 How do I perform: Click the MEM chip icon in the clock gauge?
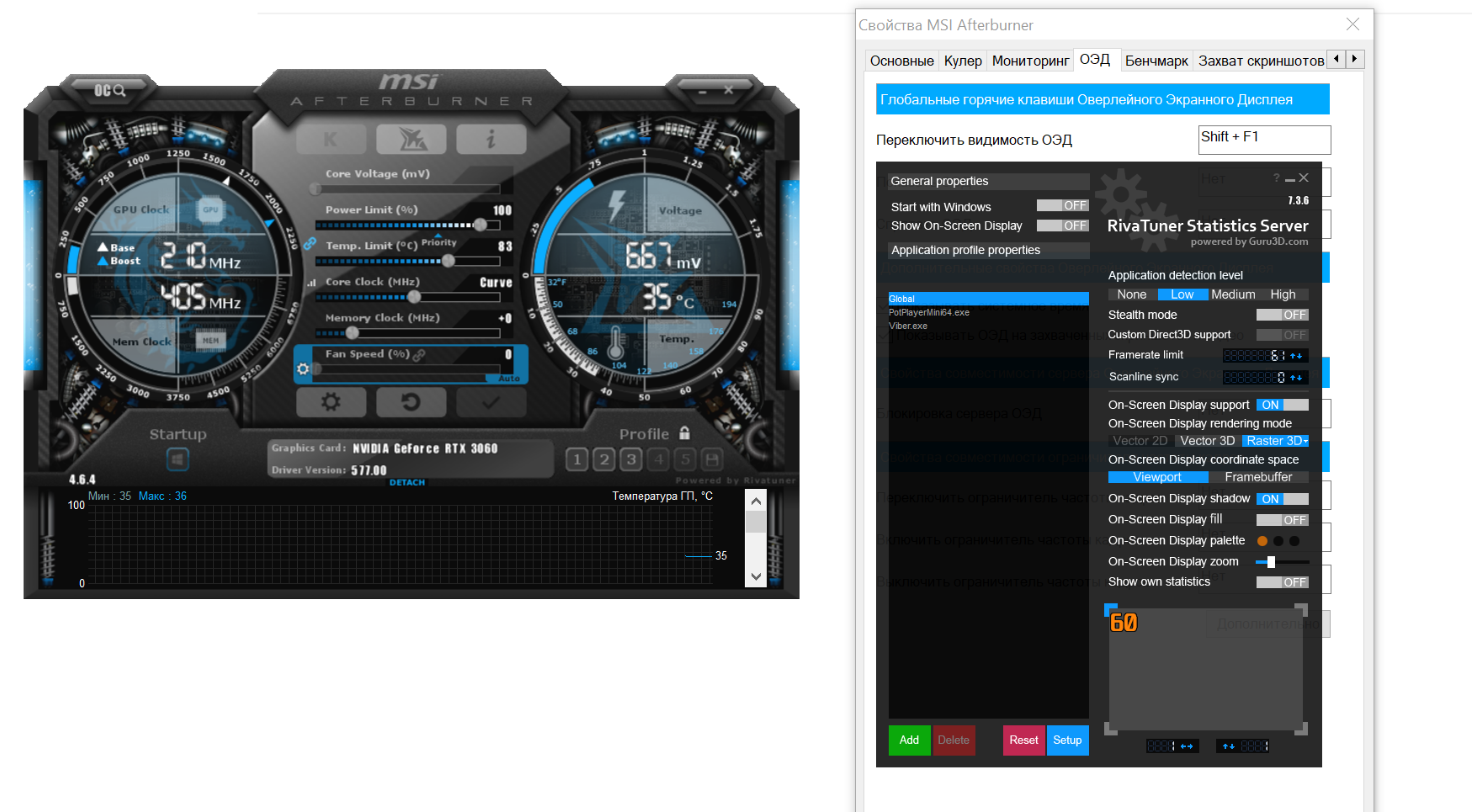coord(210,341)
